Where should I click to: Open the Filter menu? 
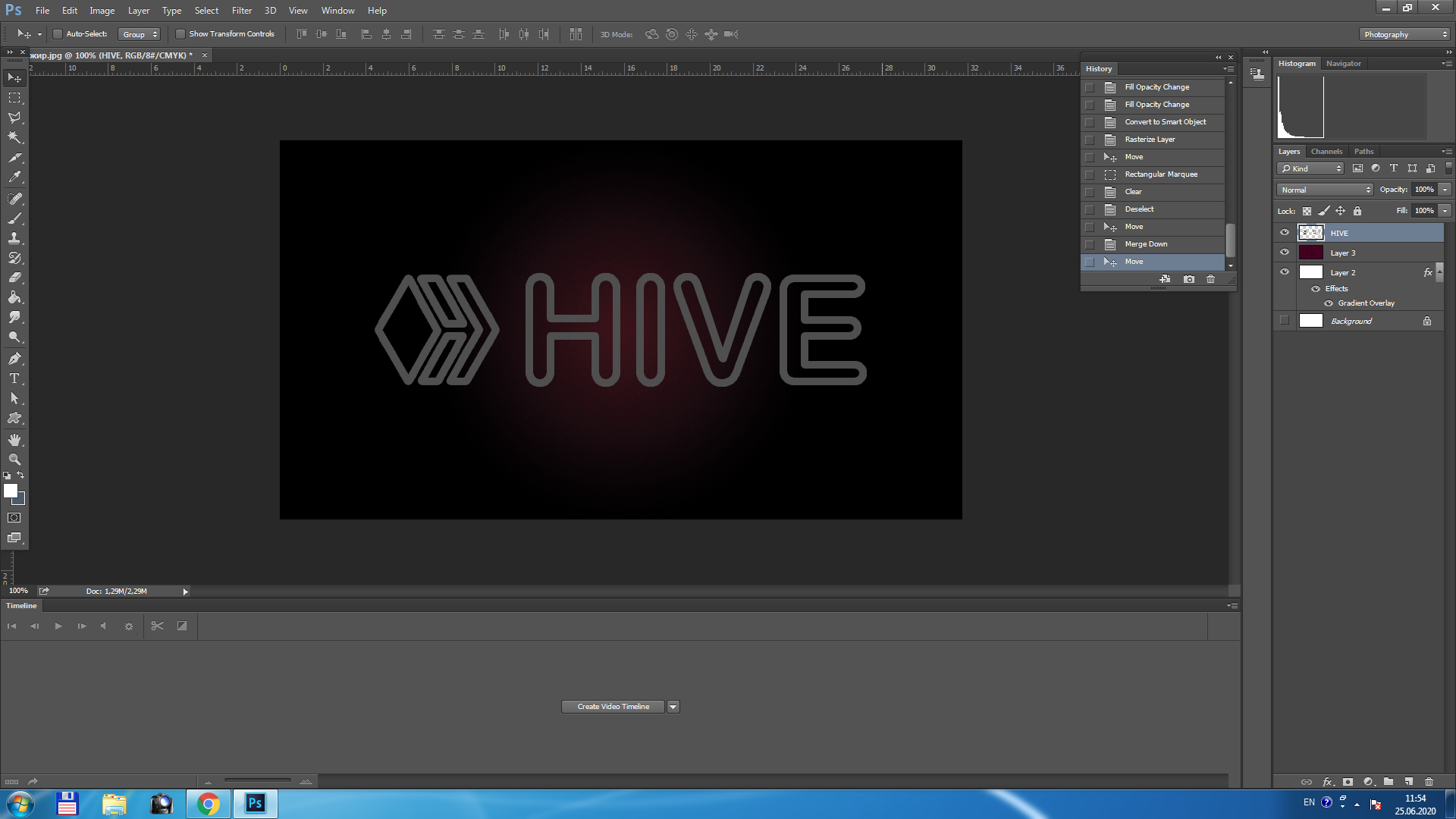pyautogui.click(x=242, y=11)
